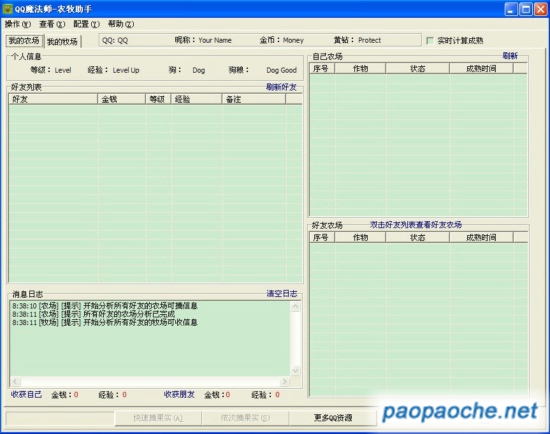Click 作物 column header in 自己农场 table
Viewport: 550px width, 434px height.
360,68
